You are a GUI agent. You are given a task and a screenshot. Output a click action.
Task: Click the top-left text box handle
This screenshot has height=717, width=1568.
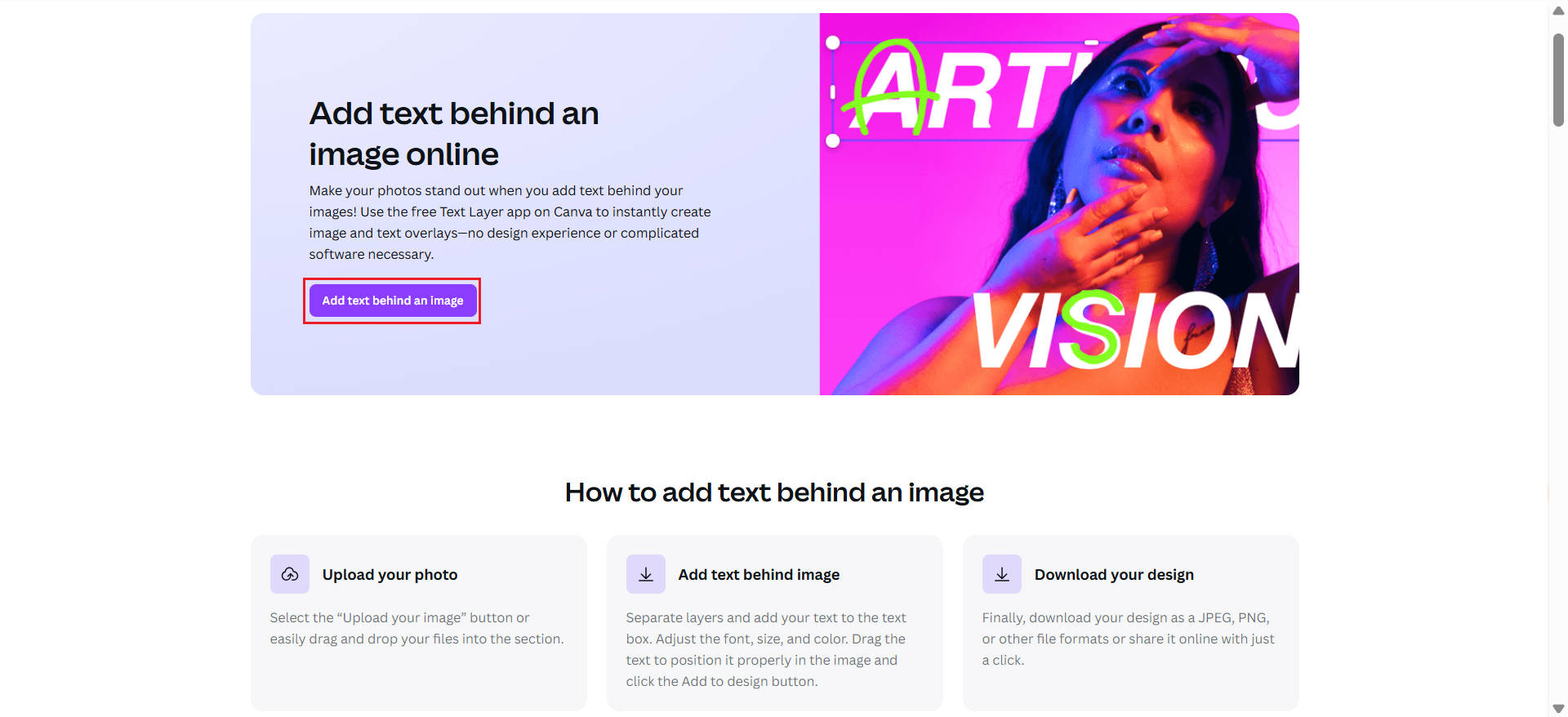click(x=833, y=42)
